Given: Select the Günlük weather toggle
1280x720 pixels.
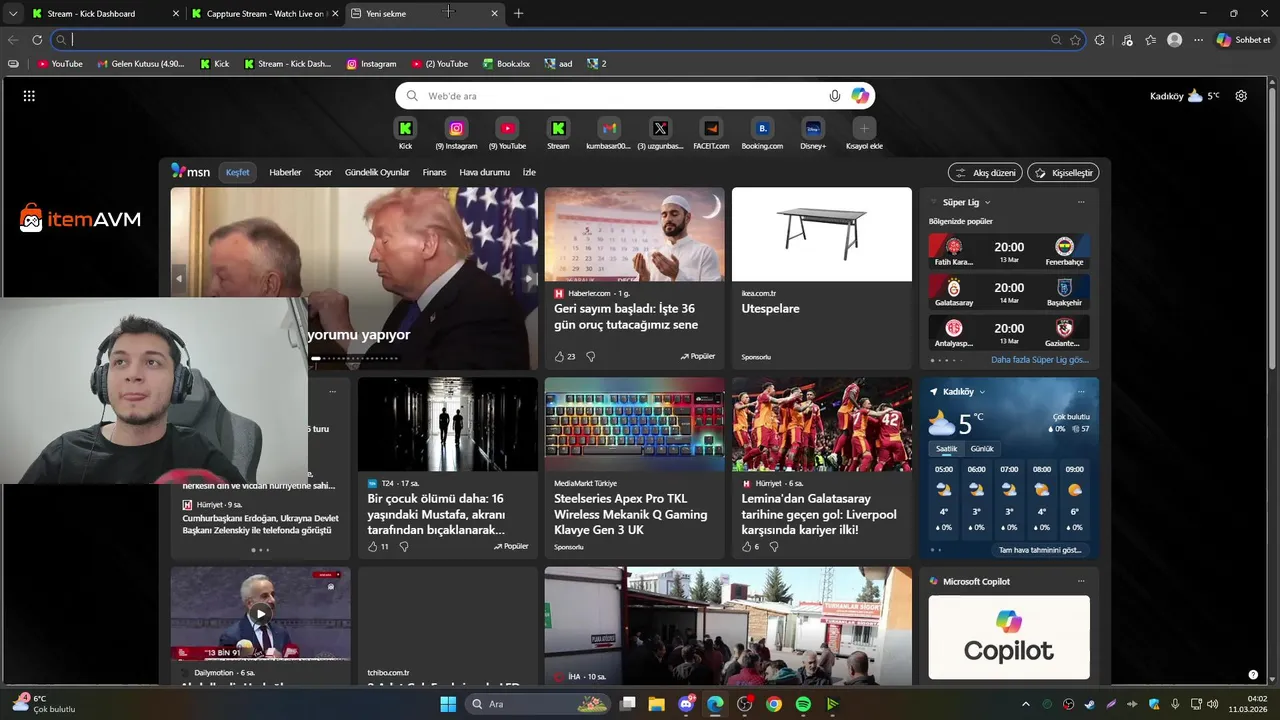Looking at the screenshot, I should [982, 449].
